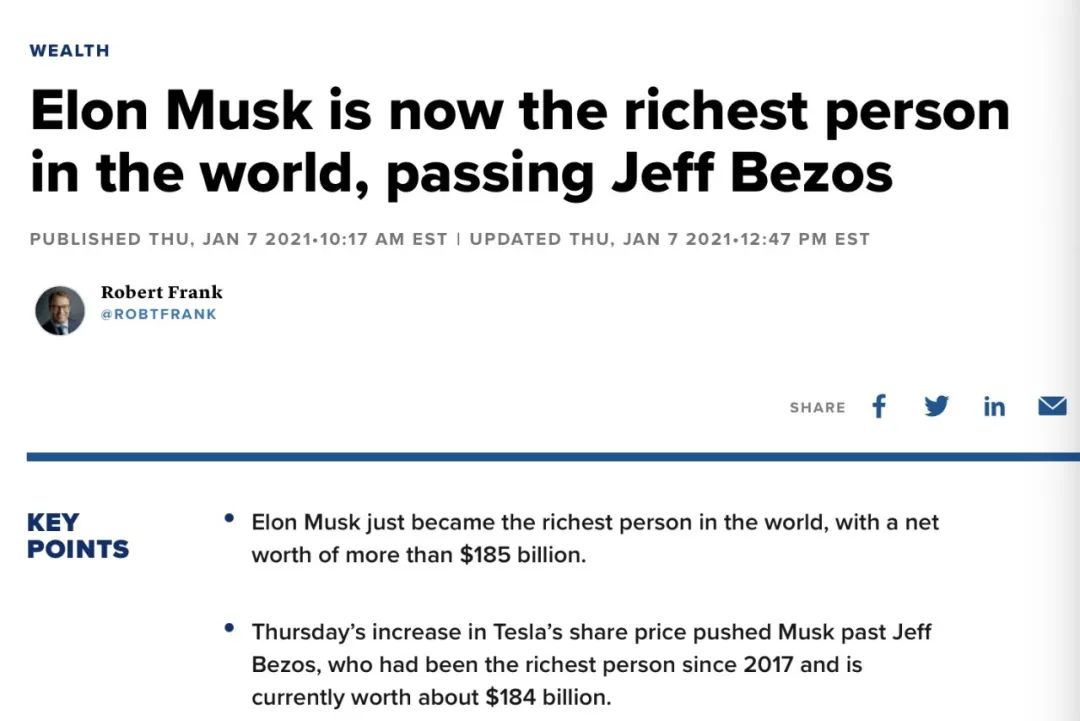Open the Robert Frank author link
This screenshot has width=1080, height=721.
(161, 292)
